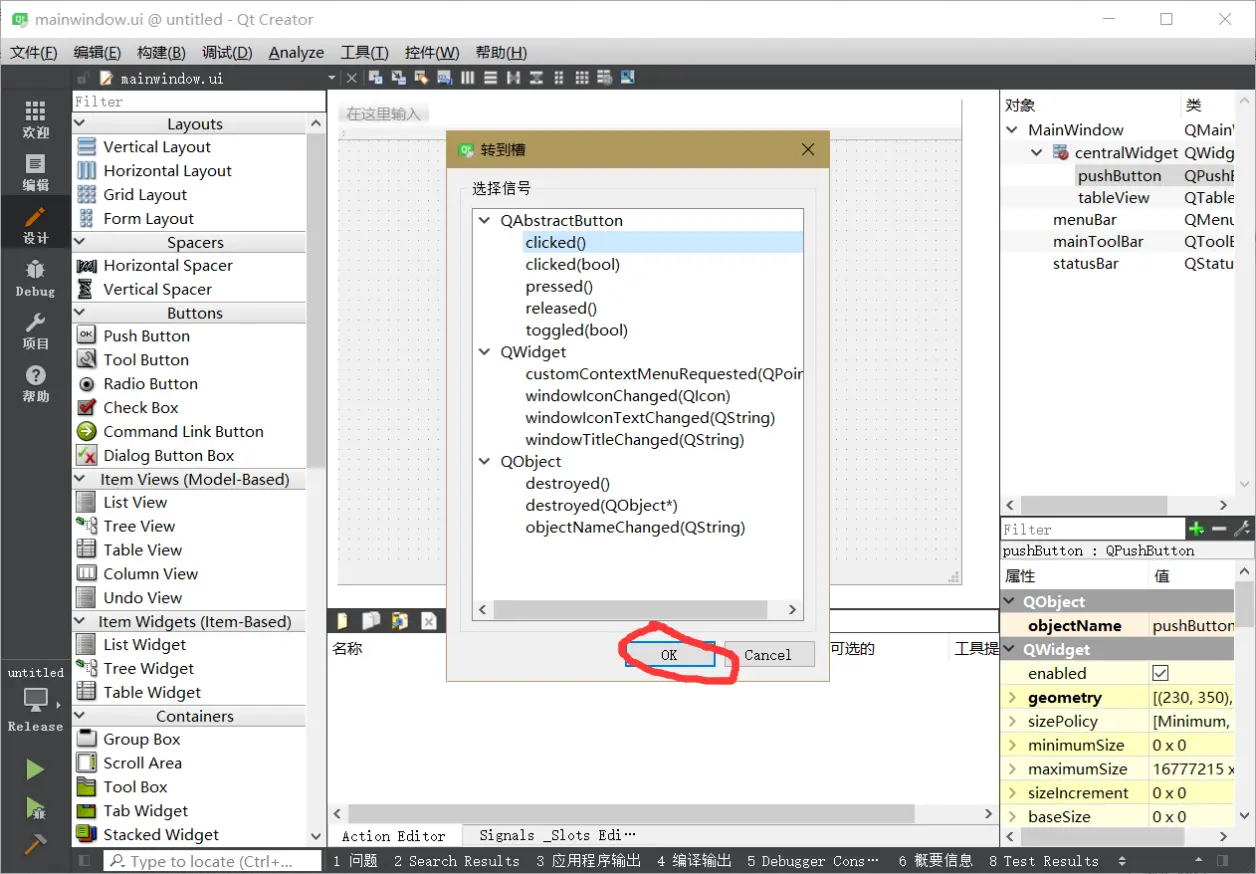Image resolution: width=1256 pixels, height=874 pixels.
Task: Open the 工具(T) menu
Action: (x=364, y=52)
